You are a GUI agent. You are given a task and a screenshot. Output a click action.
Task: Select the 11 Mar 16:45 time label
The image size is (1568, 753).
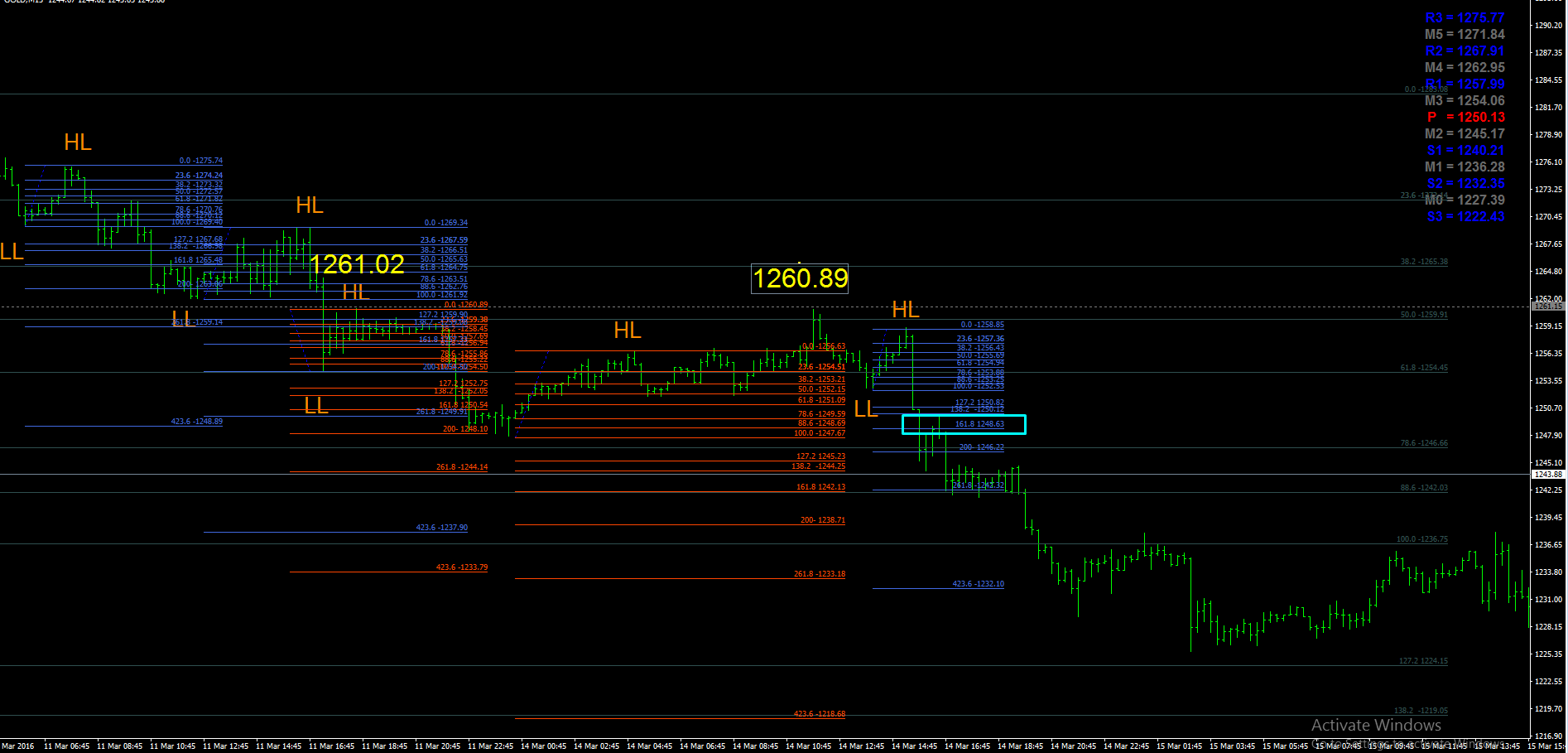(332, 746)
